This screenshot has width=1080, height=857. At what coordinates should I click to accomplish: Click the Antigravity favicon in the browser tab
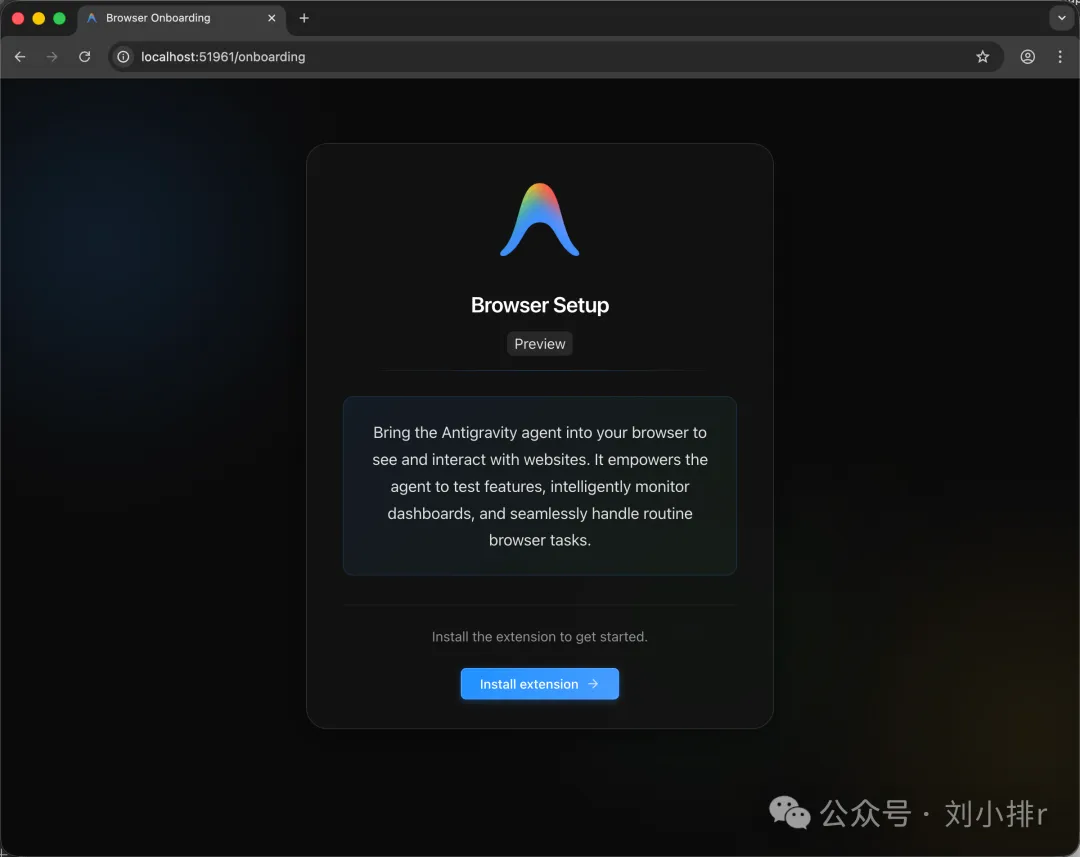point(90,18)
